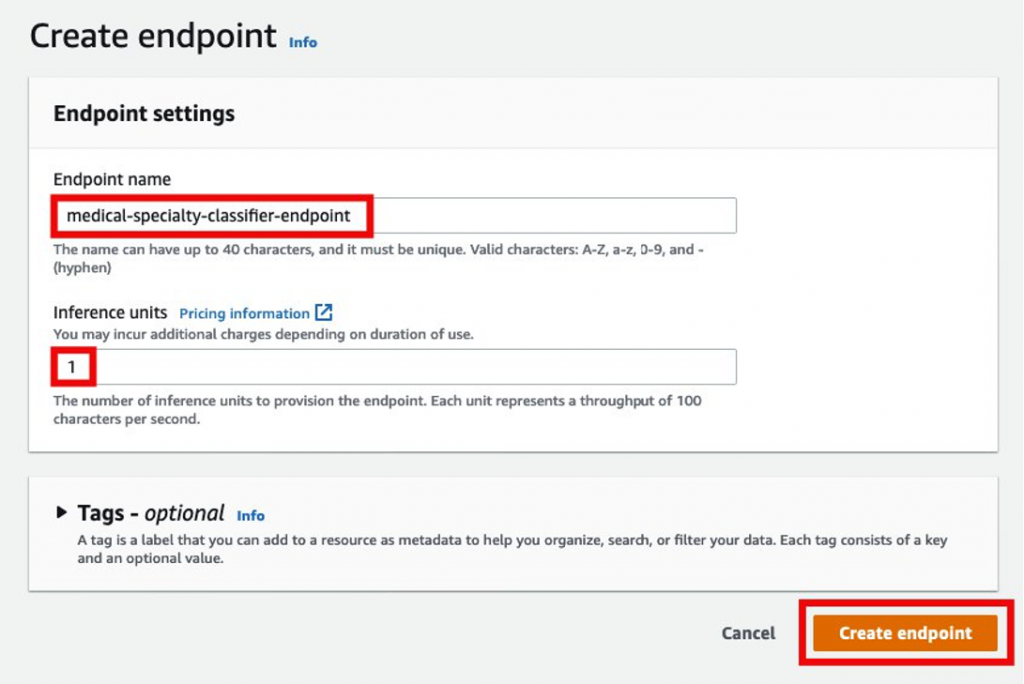Click the value 1 in Inference units
1024x684 pixels.
72,366
